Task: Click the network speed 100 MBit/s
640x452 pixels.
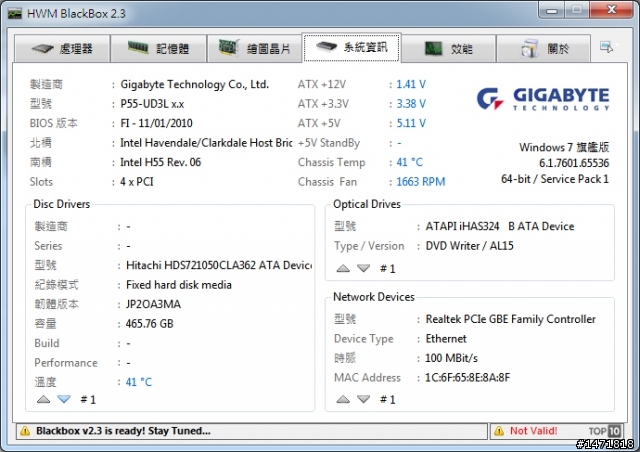Action: [x=451, y=358]
